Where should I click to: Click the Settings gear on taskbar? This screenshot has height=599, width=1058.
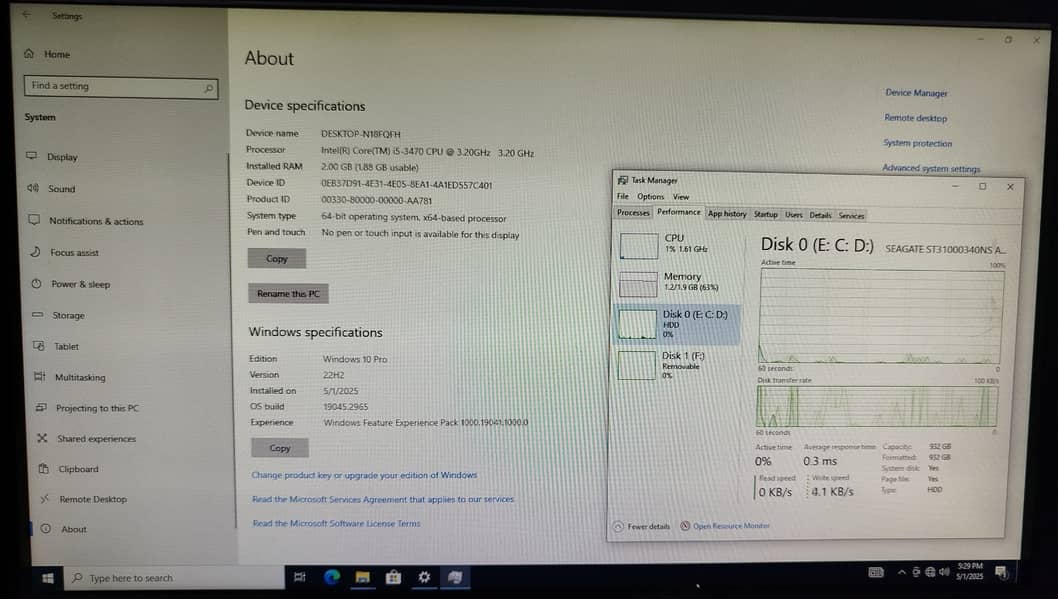424,577
